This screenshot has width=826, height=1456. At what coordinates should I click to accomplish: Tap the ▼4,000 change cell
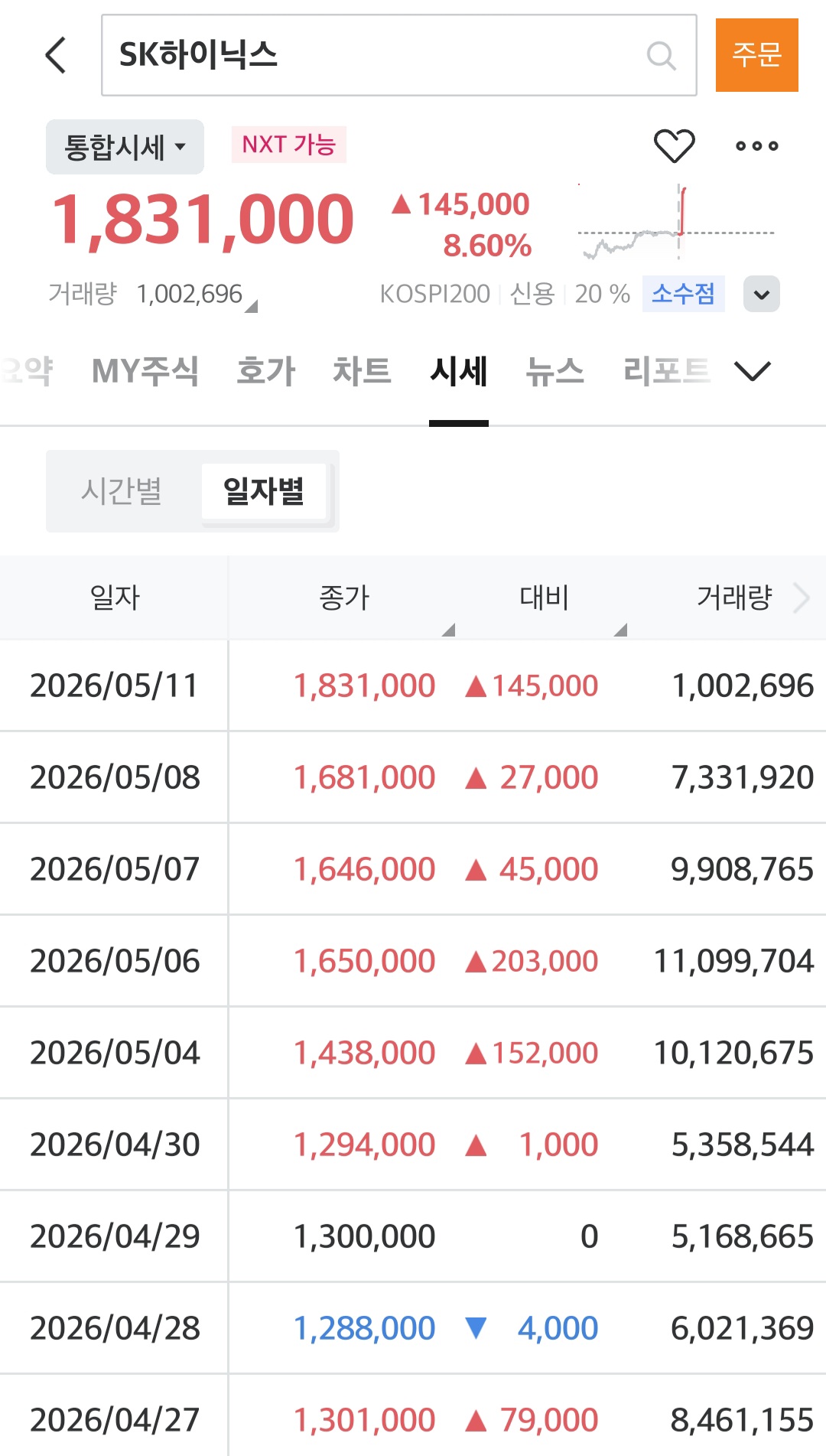tap(532, 1328)
